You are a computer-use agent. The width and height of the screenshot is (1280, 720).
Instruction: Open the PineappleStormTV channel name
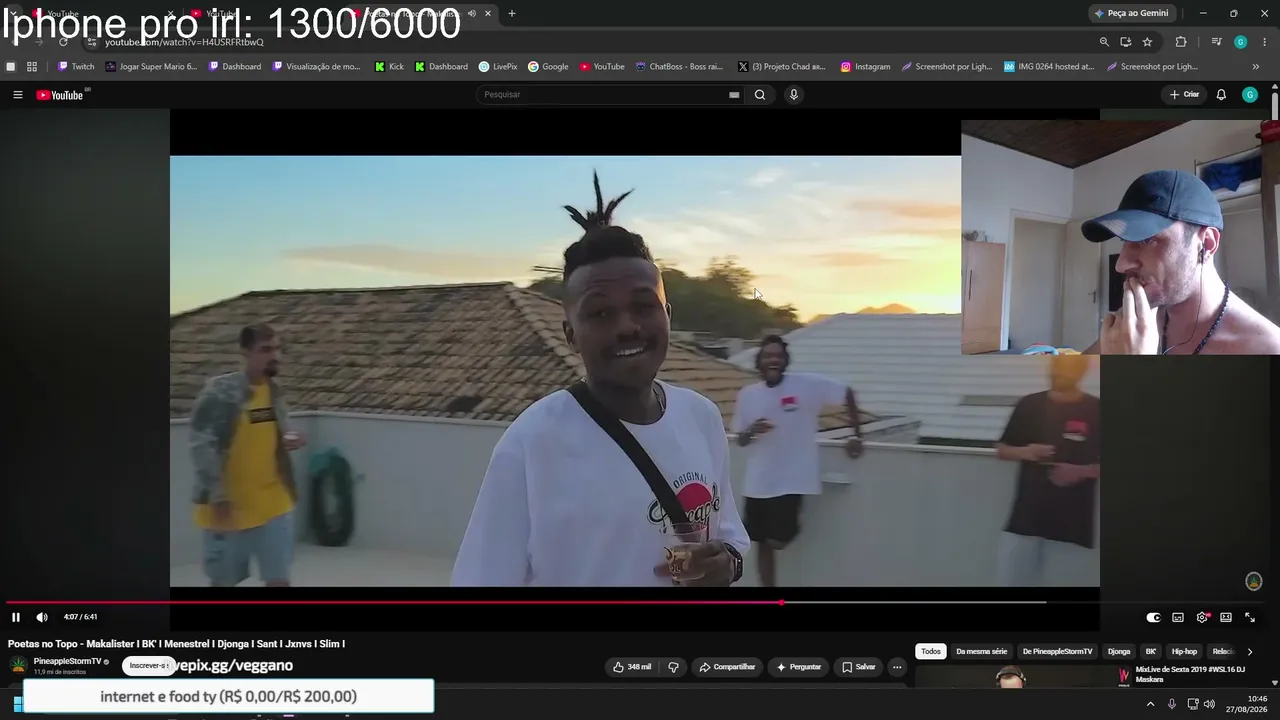tap(68, 661)
